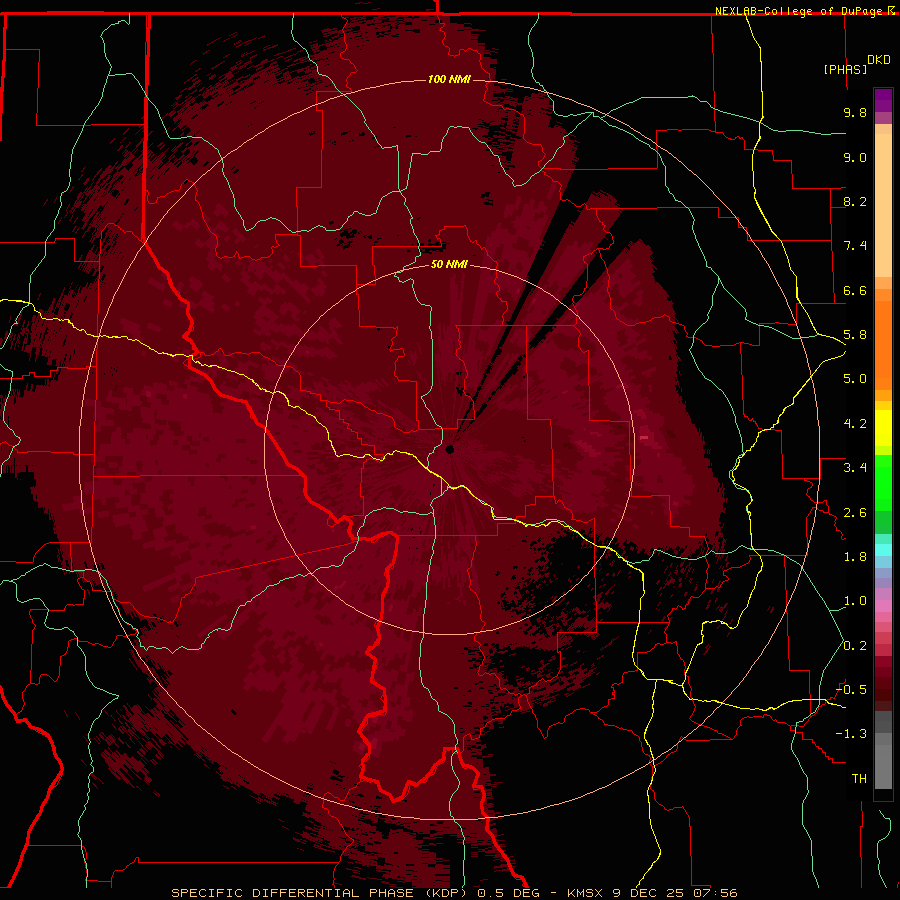Viewport: 900px width, 900px height.
Task: Click the "100 NMI" range ring label
Action: click(x=449, y=79)
